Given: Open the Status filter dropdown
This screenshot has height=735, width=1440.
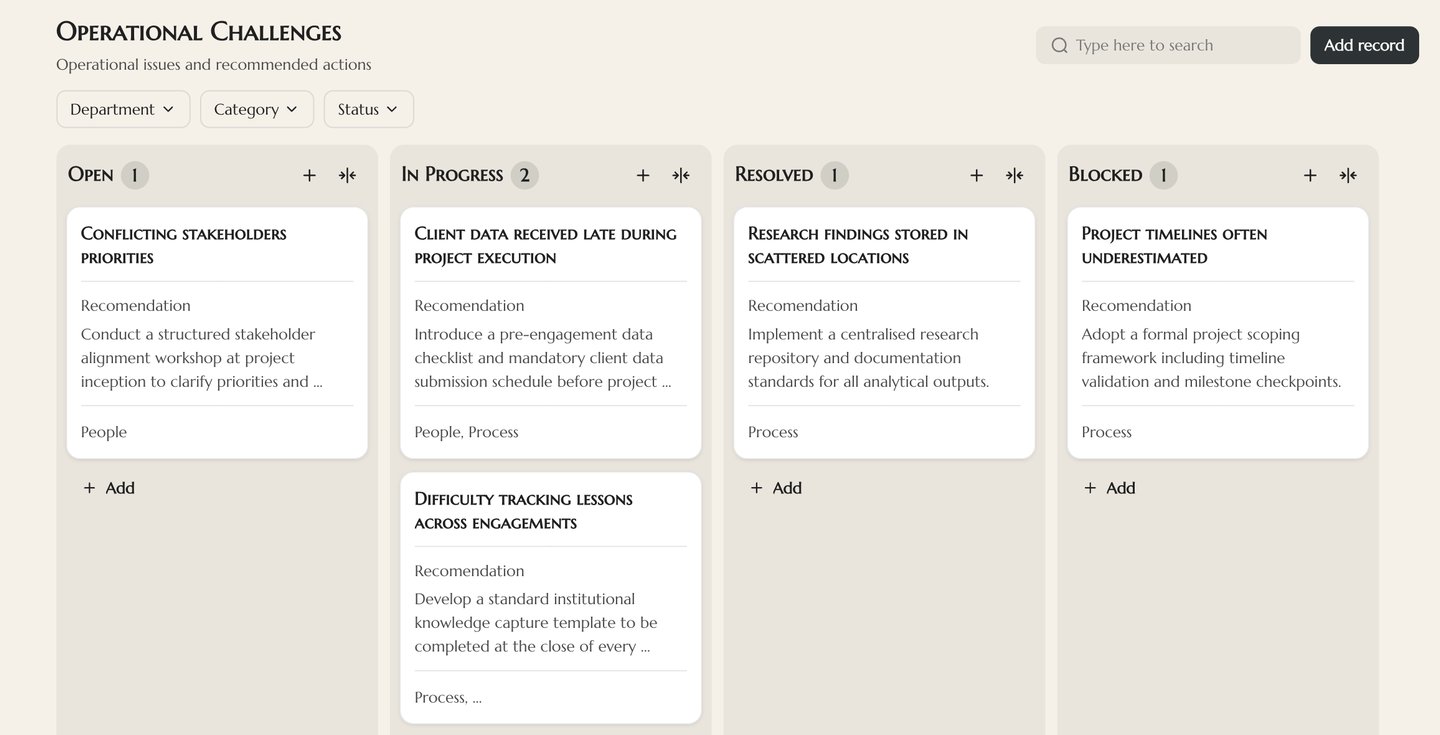Looking at the screenshot, I should point(368,109).
